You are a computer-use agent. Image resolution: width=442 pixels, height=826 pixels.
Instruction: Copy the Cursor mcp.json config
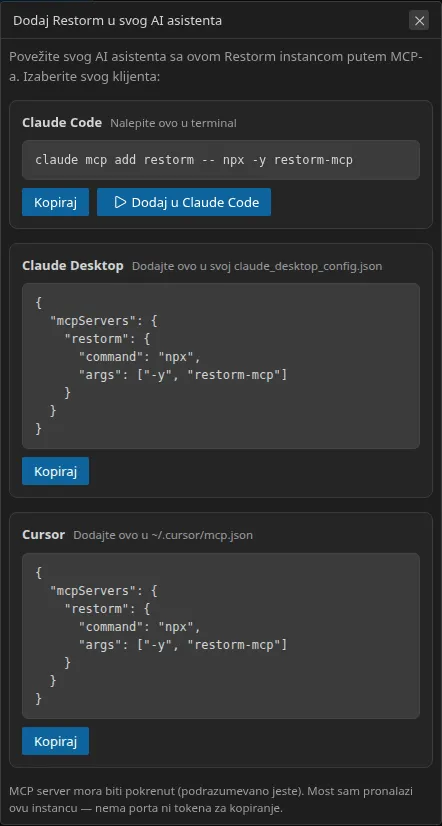point(55,741)
